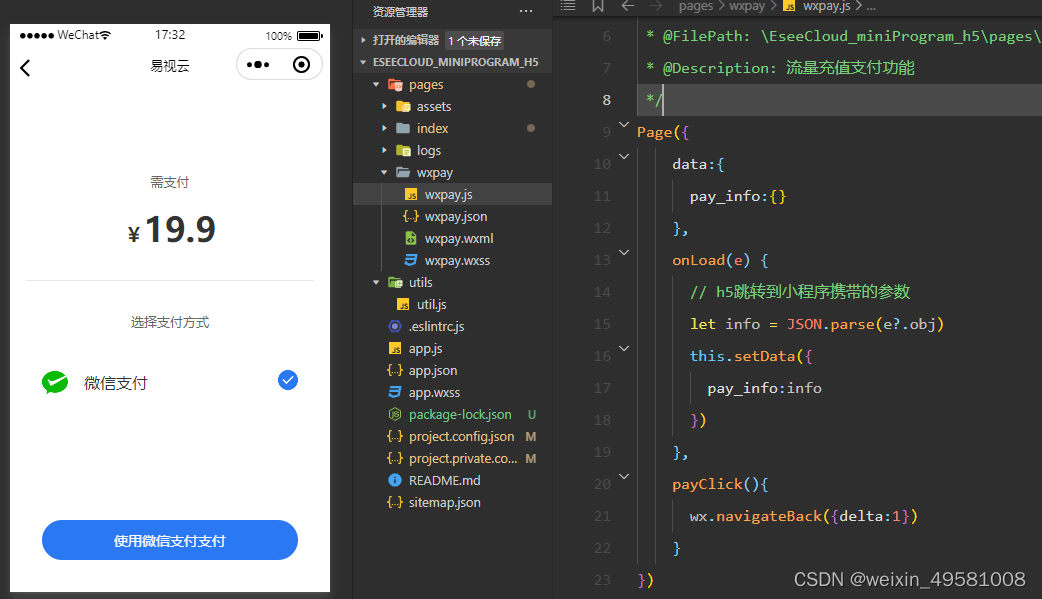Collapse the wxpay folder

pos(384,172)
